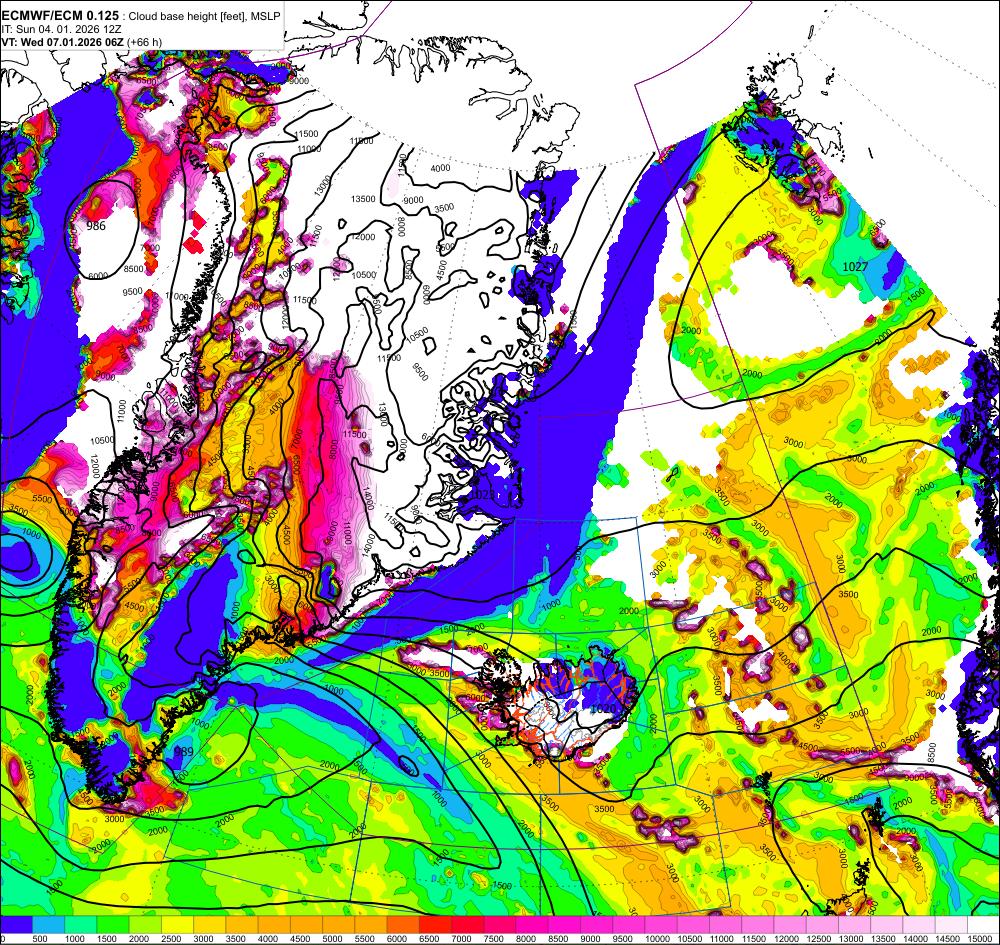The width and height of the screenshot is (1000, 945).
Task: Click the 'VT: Wed 07.01.2026 06Z' line
Action: click(63, 42)
